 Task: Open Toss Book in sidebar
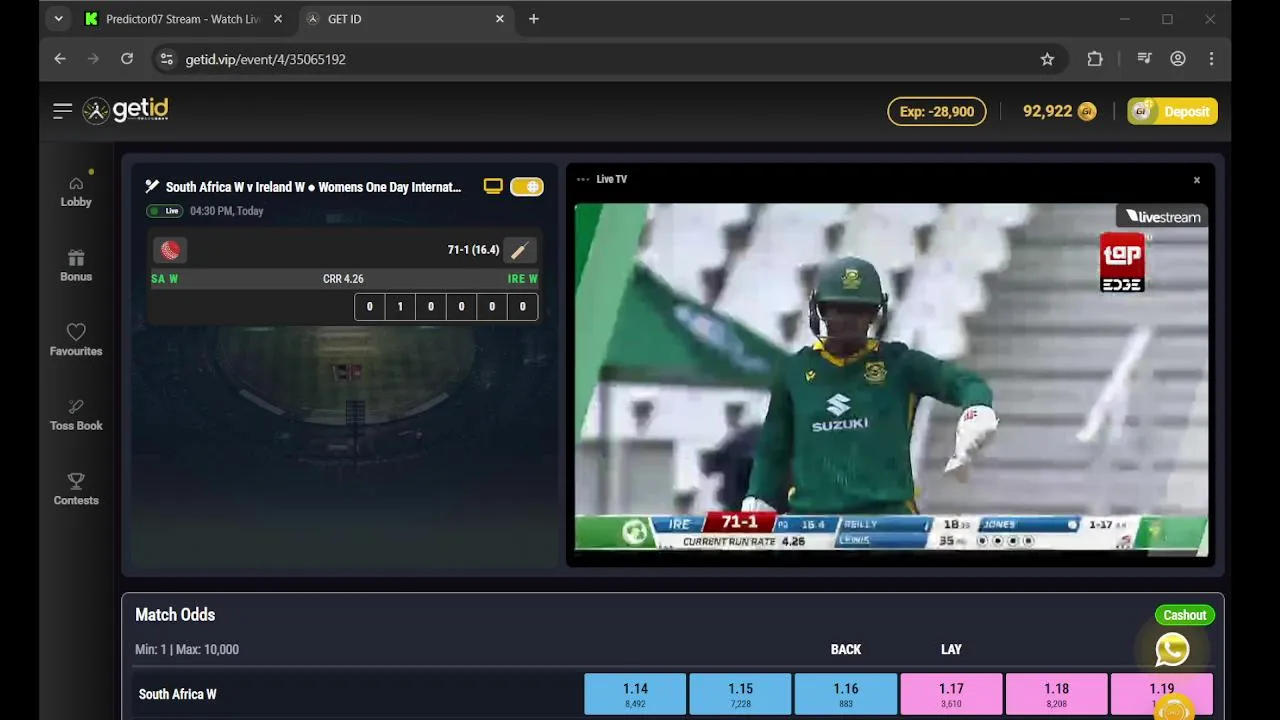76,415
